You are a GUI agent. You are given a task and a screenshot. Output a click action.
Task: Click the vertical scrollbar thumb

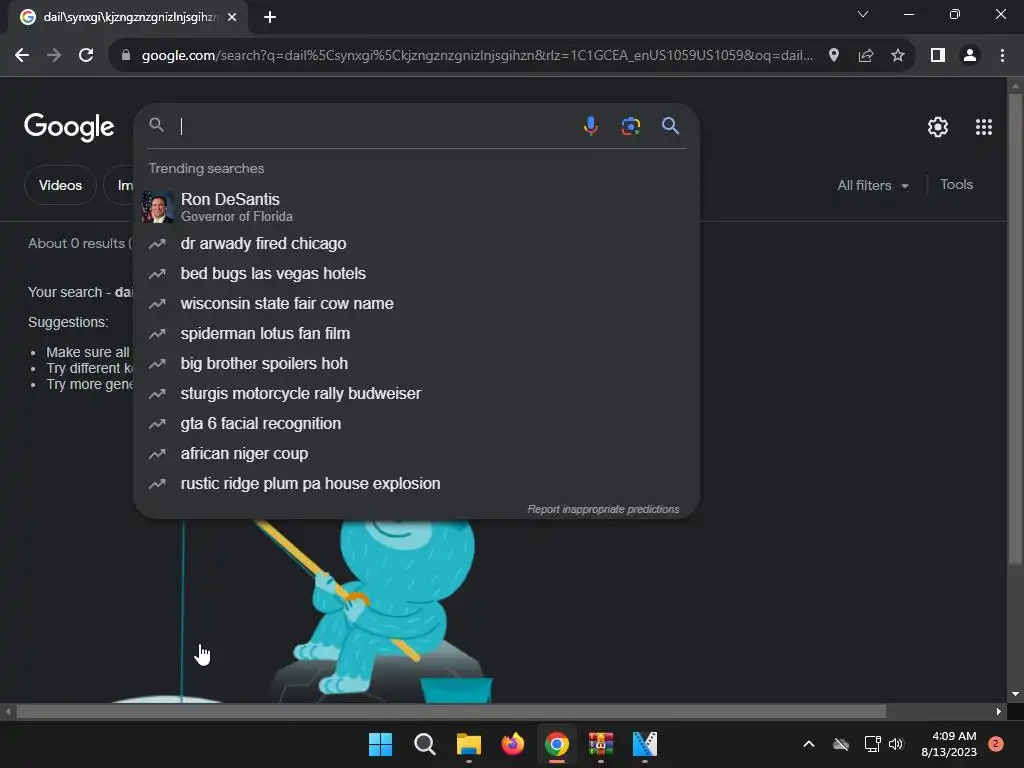coord(1015,330)
